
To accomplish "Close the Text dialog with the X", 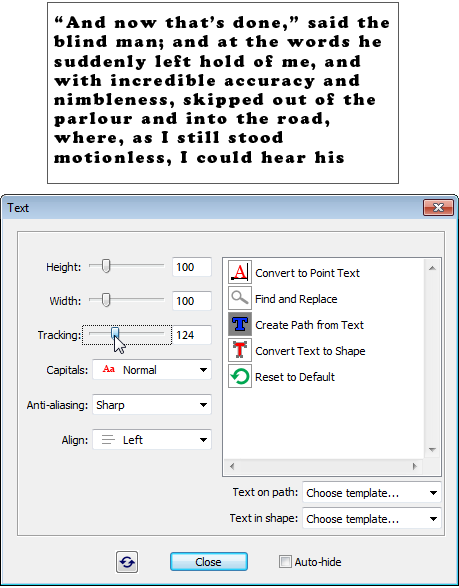I will click(x=438, y=207).
